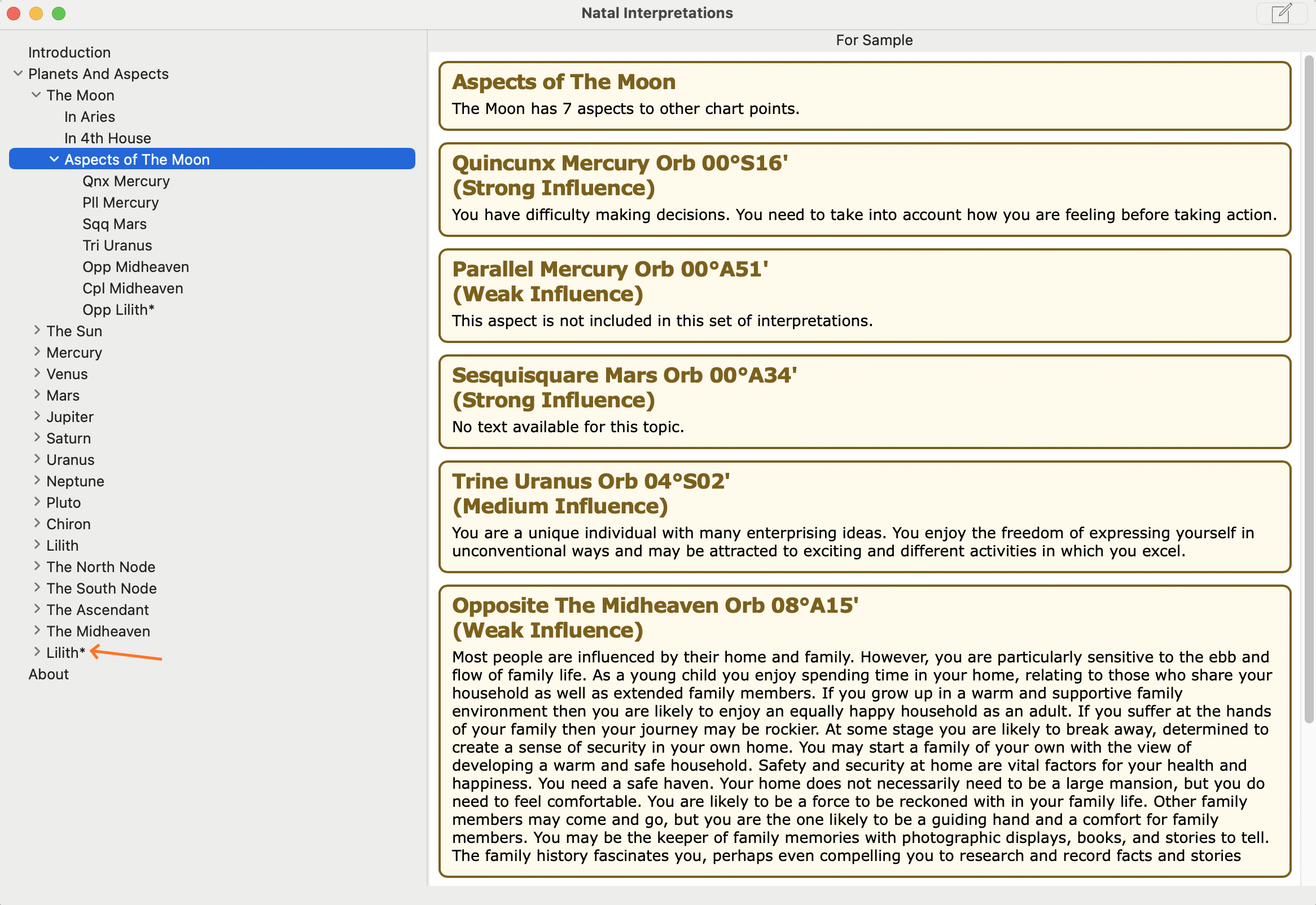This screenshot has width=1316, height=905.
Task: Open About in the sidebar
Action: click(49, 674)
